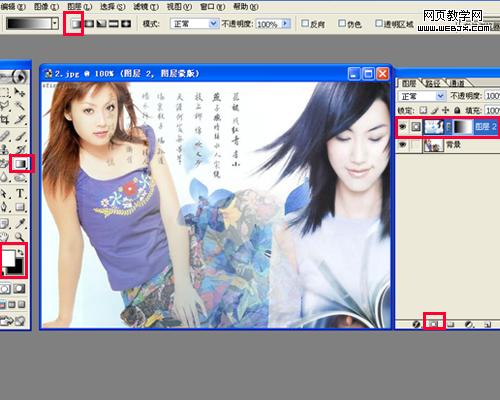500x400 pixels.
Task: Select the linear gradient style button
Action: (x=76, y=24)
